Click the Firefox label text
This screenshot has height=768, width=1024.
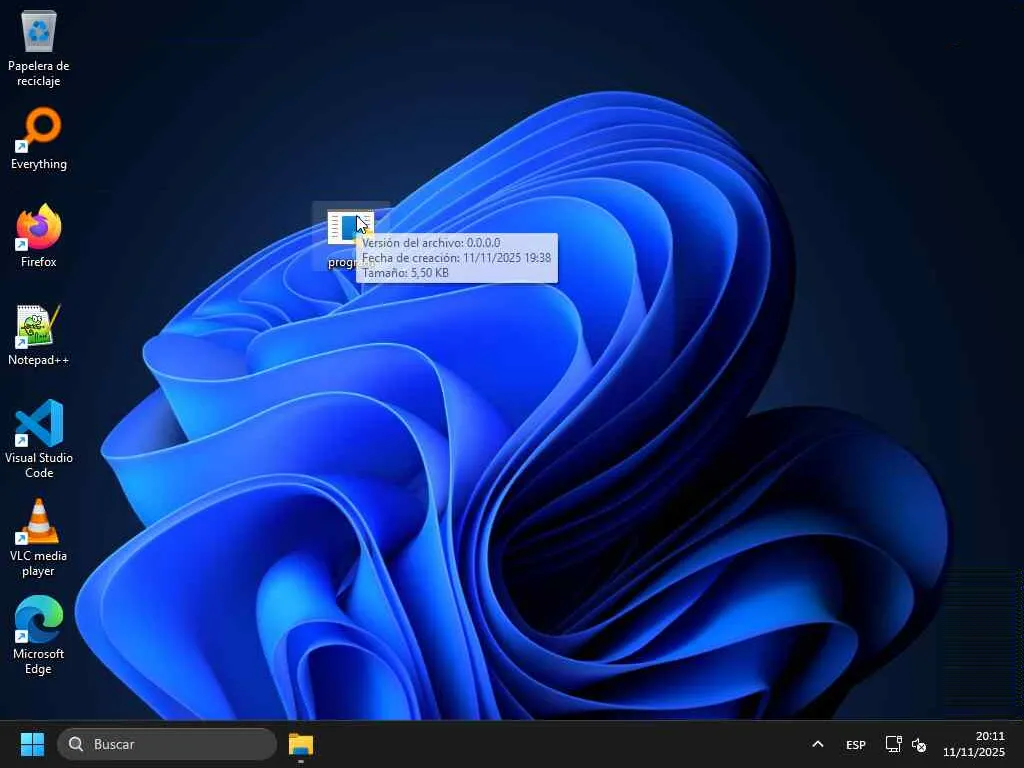pos(39,262)
